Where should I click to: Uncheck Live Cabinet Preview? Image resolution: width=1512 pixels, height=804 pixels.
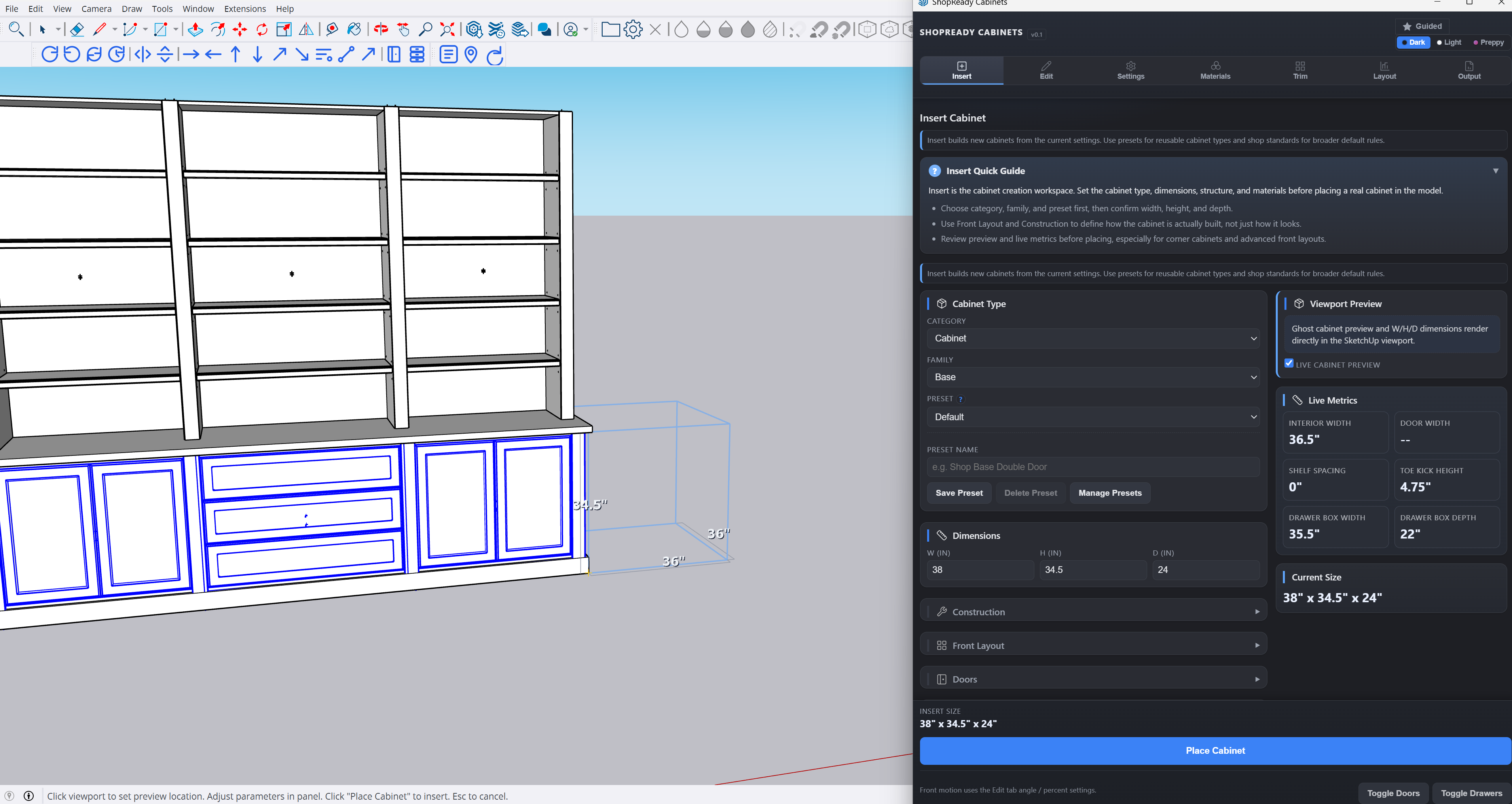[x=1289, y=363]
